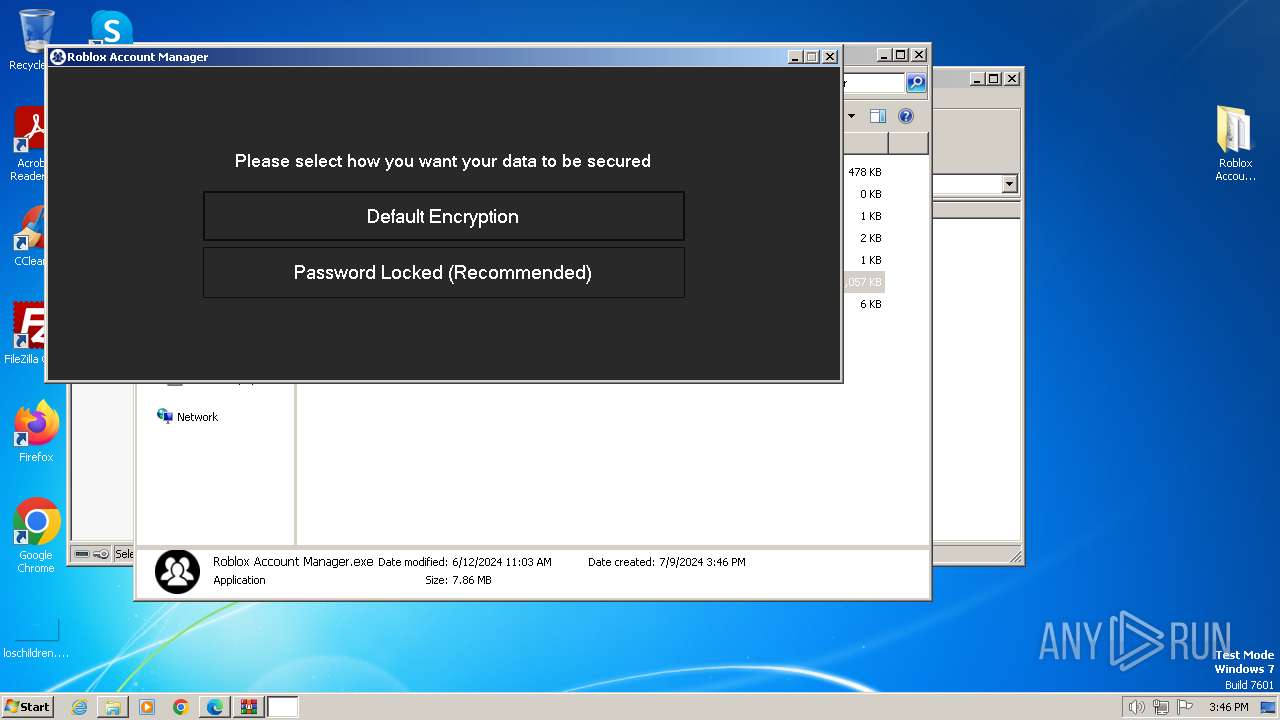The width and height of the screenshot is (1280, 720).
Task: Click blank taskbar app button
Action: (283, 707)
